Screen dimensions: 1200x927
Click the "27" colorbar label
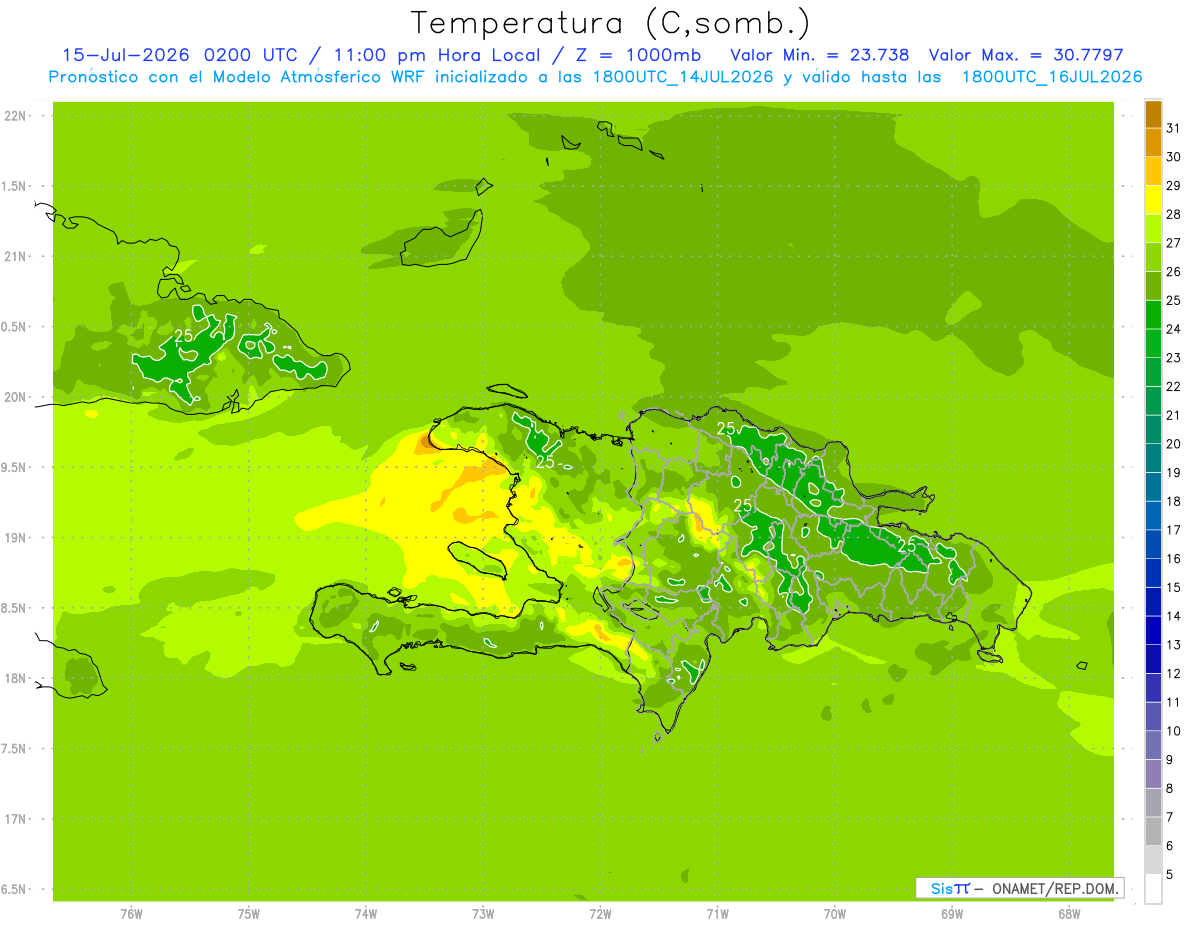(x=1174, y=243)
